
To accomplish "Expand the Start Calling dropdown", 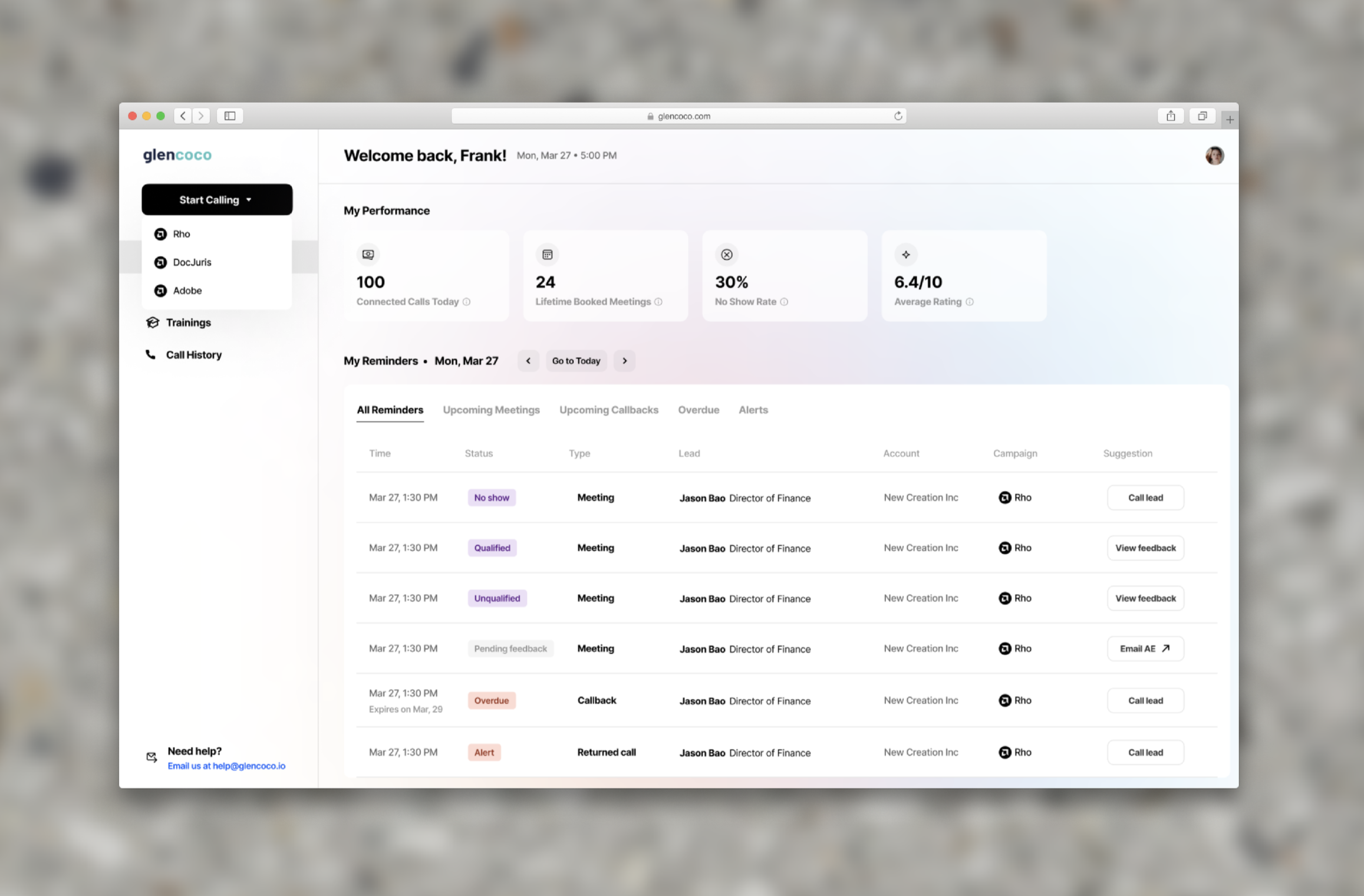I will [x=217, y=200].
